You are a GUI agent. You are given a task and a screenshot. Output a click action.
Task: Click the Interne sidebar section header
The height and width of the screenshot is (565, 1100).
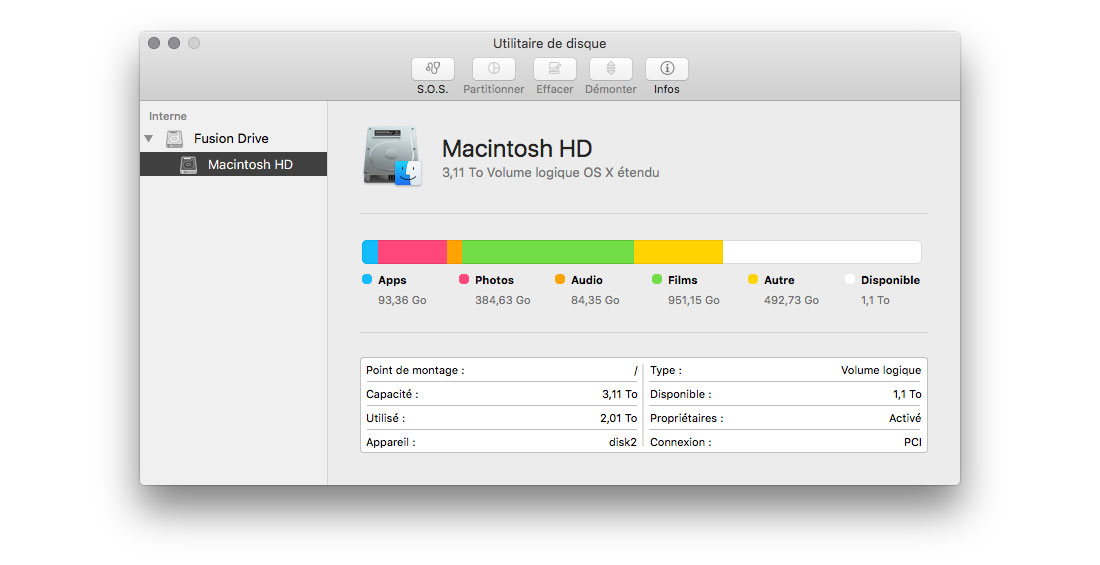click(168, 116)
